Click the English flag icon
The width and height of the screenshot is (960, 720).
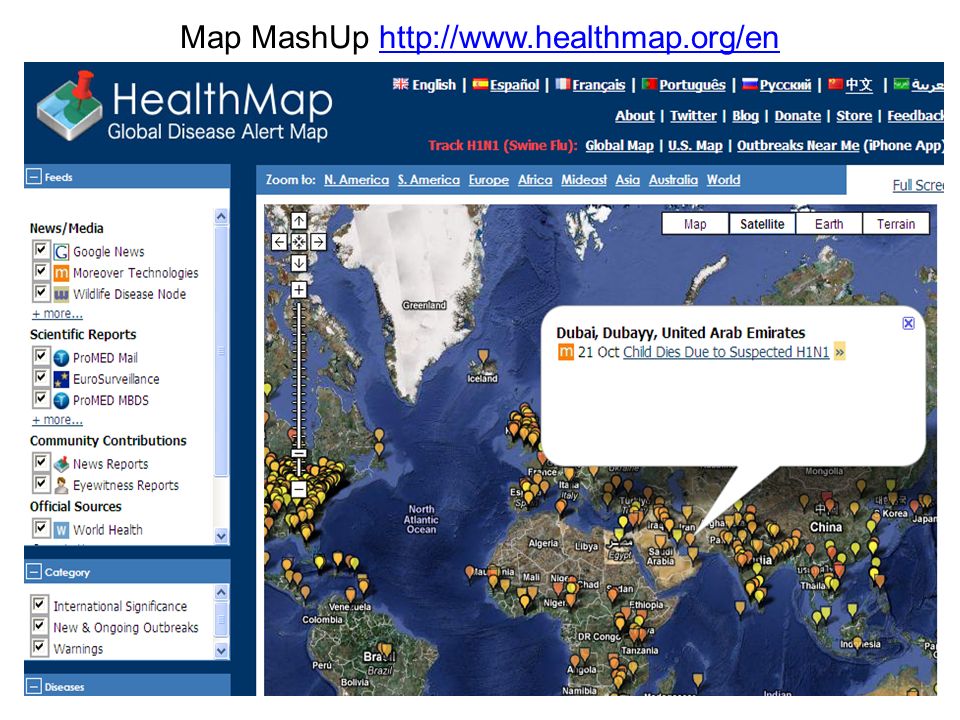(400, 84)
